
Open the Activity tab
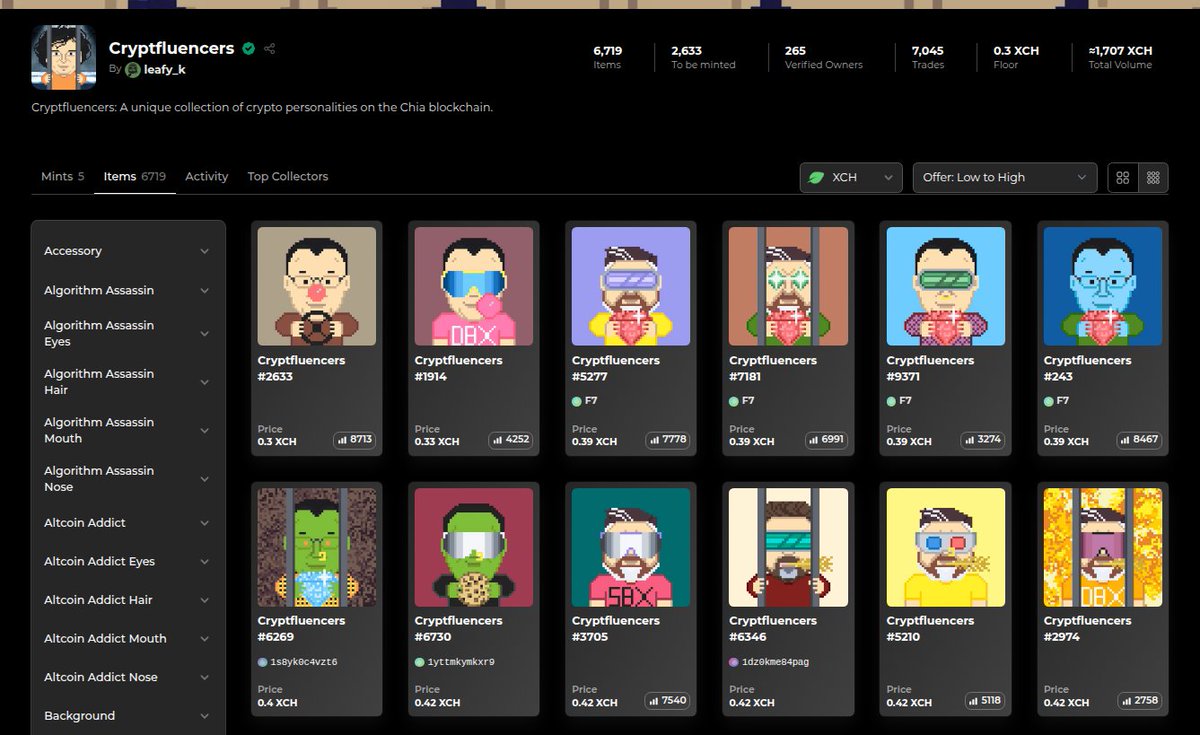207,176
